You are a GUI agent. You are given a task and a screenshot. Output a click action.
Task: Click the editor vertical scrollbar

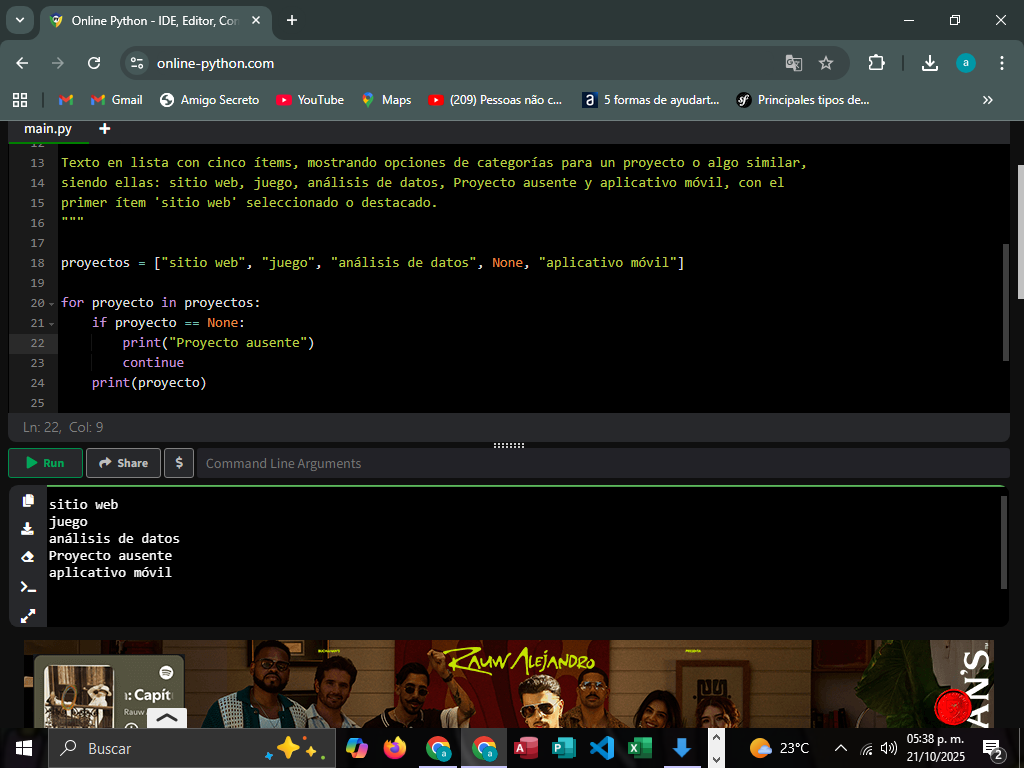coord(1005,300)
